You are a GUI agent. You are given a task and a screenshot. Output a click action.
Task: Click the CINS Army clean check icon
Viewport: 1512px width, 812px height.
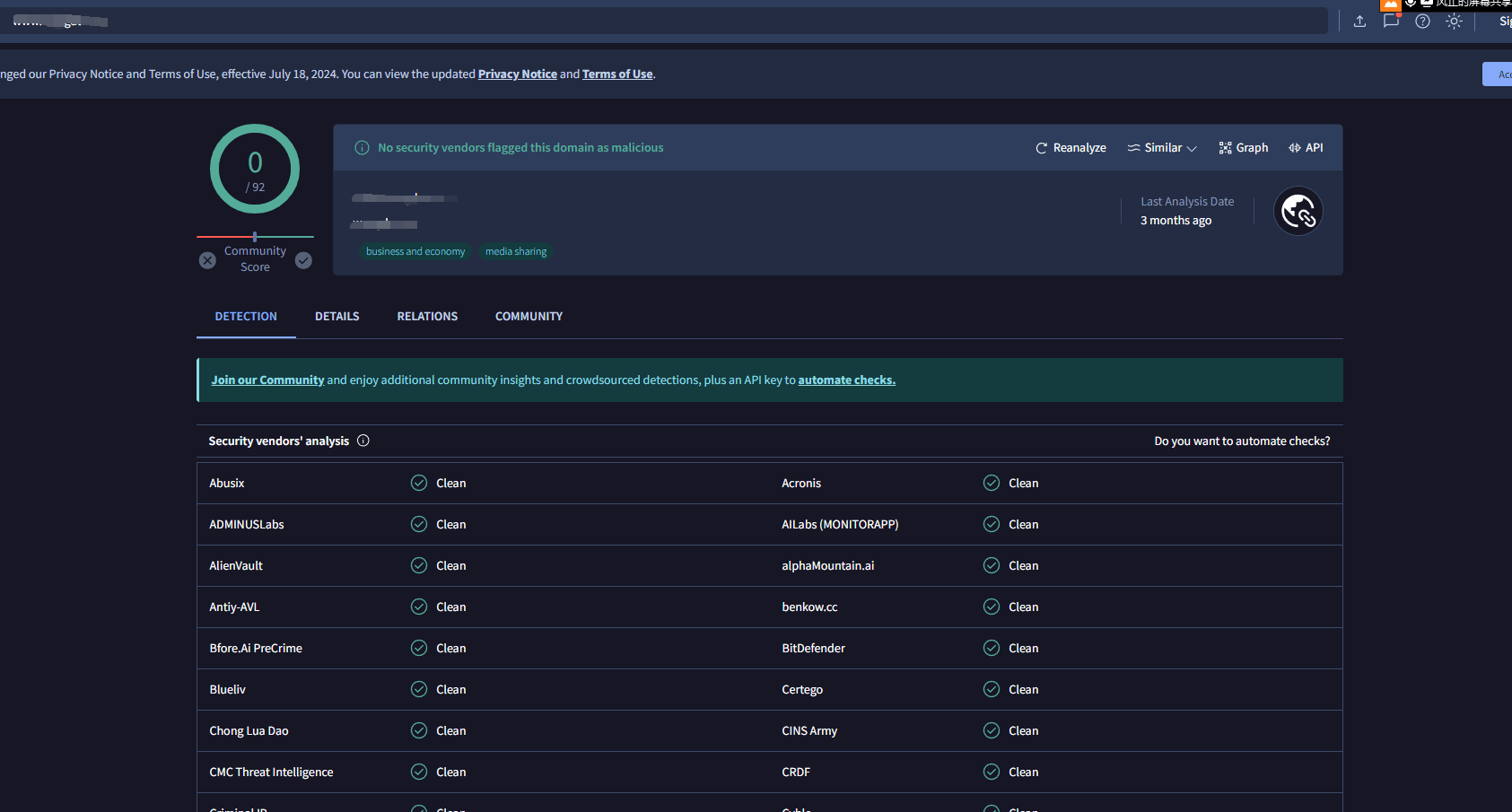[x=992, y=730]
